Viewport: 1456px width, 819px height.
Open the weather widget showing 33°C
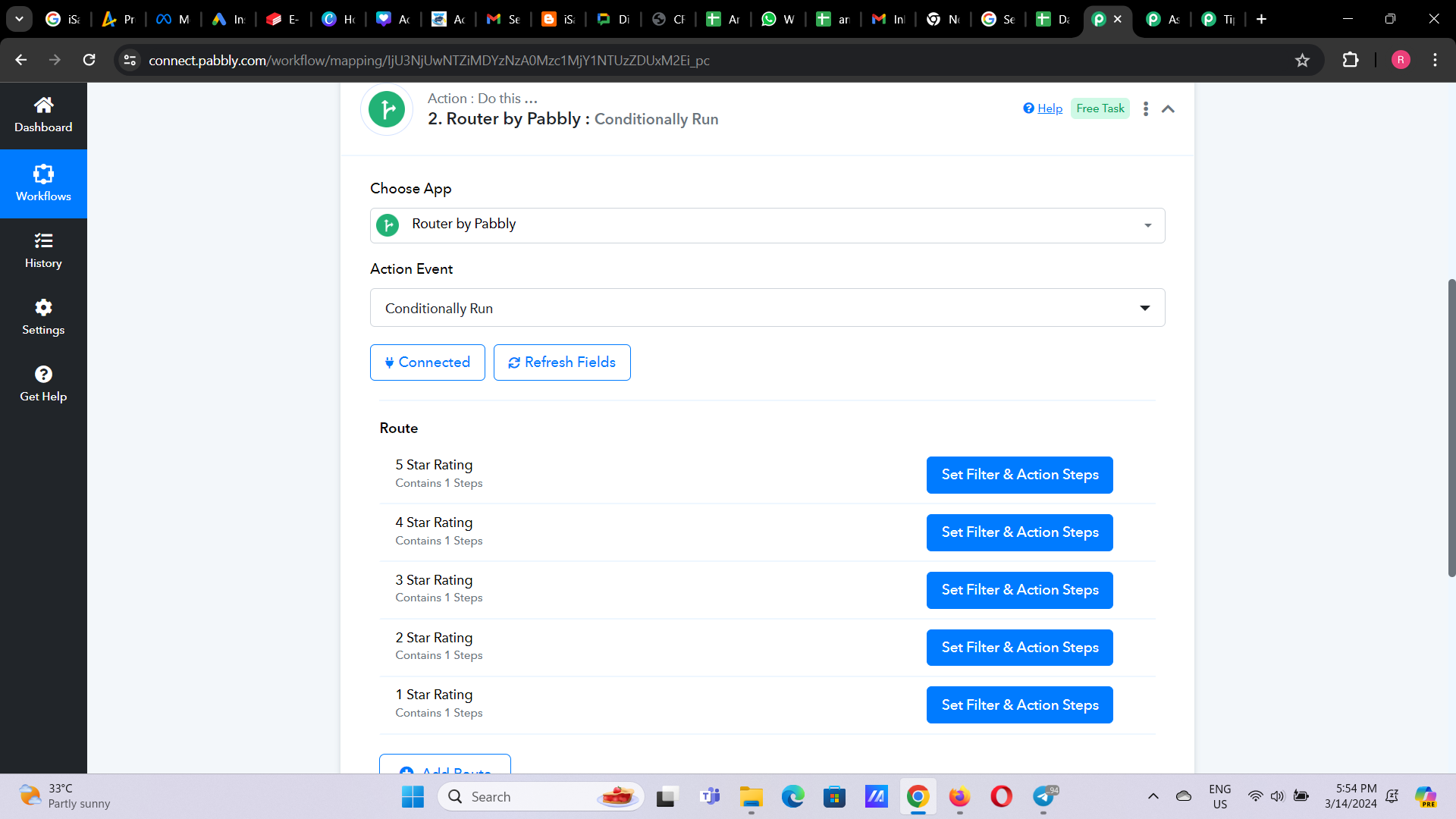(x=65, y=796)
